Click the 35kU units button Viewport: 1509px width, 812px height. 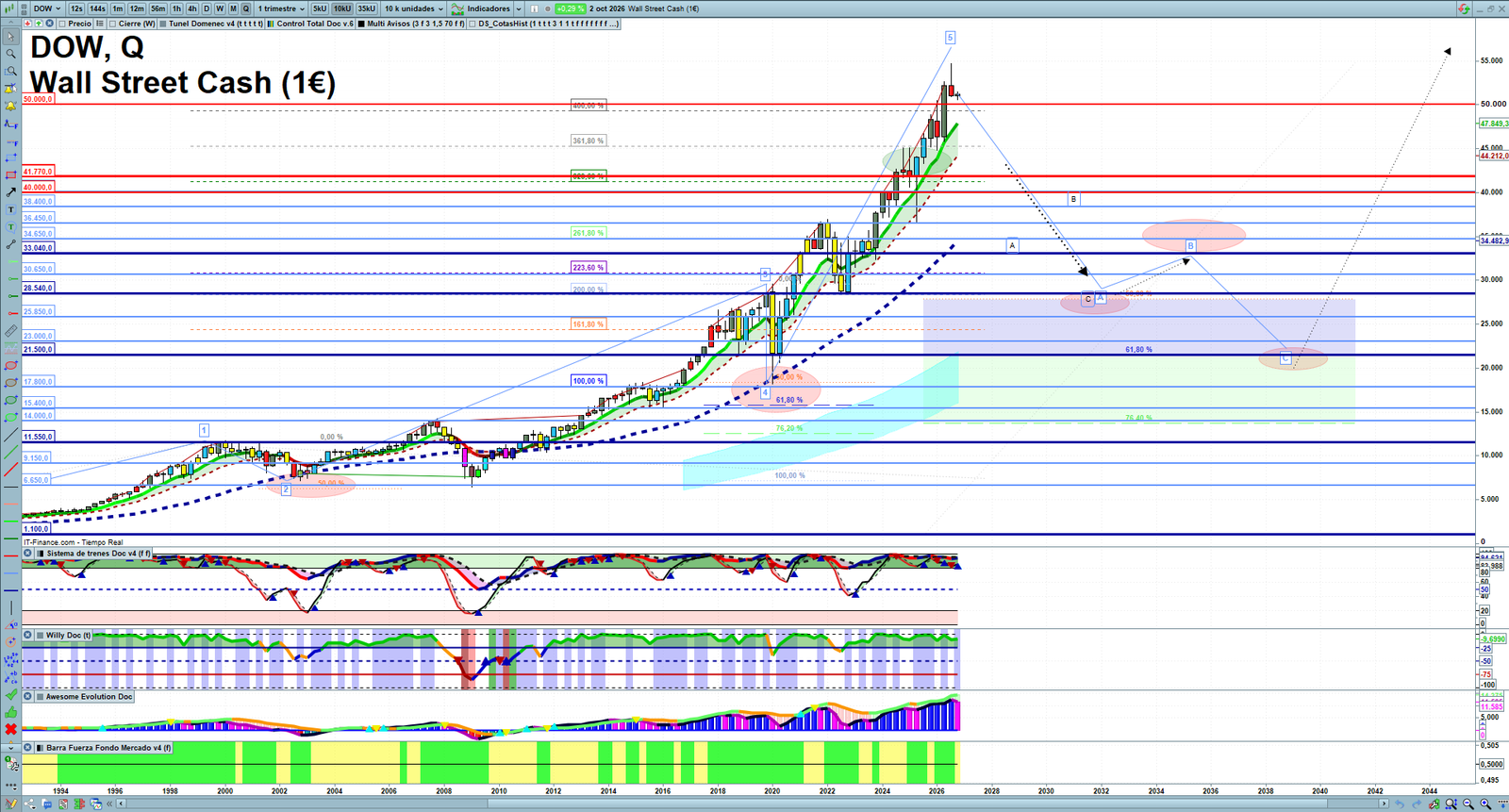tap(366, 8)
